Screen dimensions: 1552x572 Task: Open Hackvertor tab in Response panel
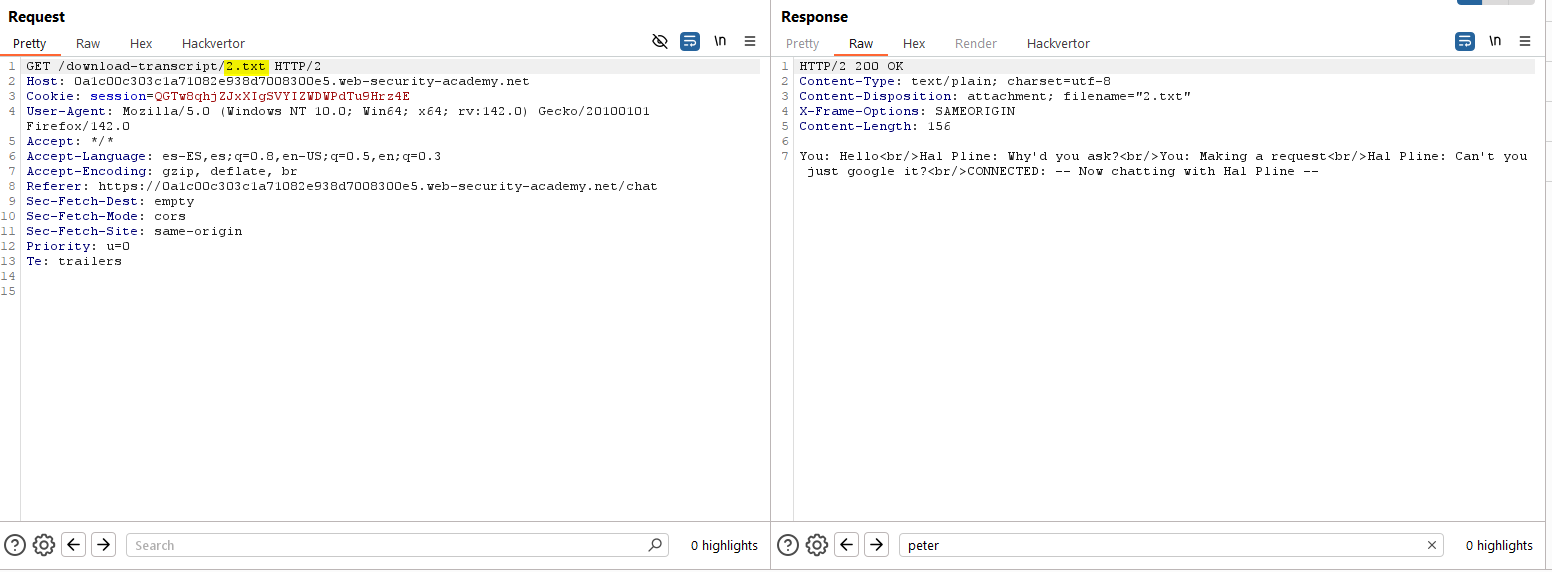(1058, 43)
